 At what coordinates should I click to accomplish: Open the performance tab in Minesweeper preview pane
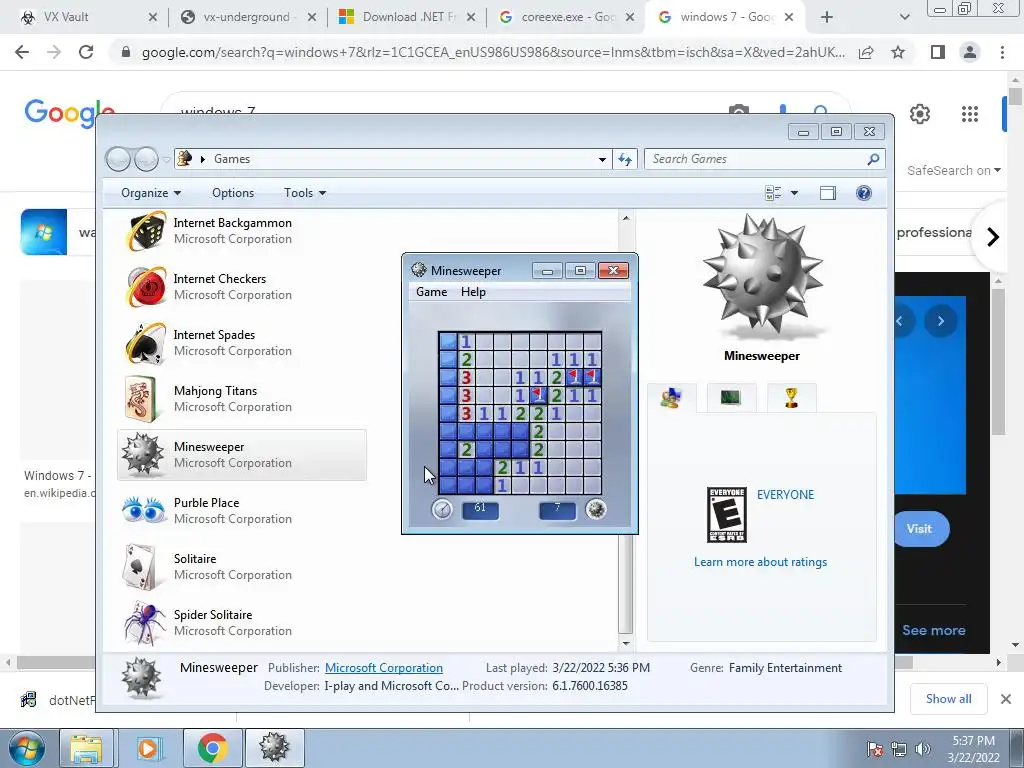click(x=731, y=397)
